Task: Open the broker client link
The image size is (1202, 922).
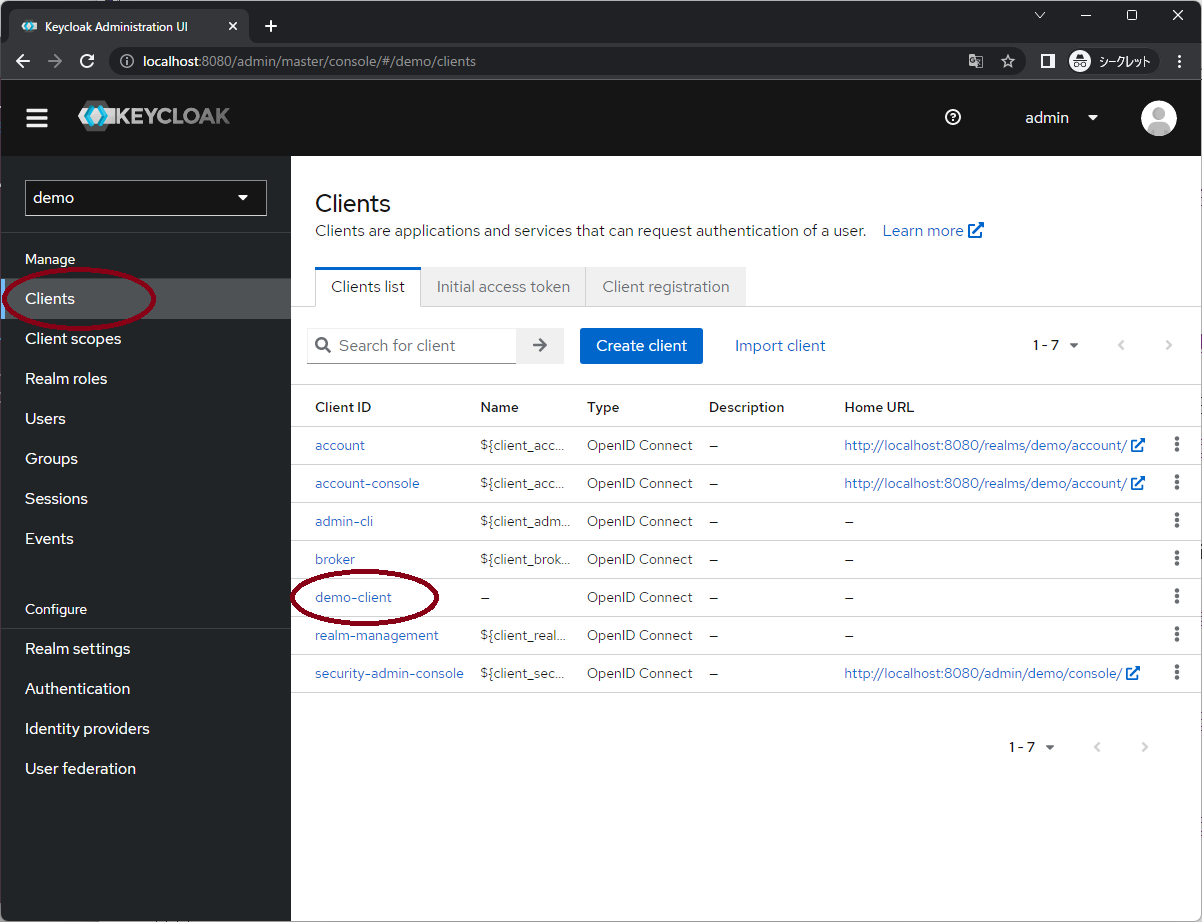Action: tap(335, 559)
